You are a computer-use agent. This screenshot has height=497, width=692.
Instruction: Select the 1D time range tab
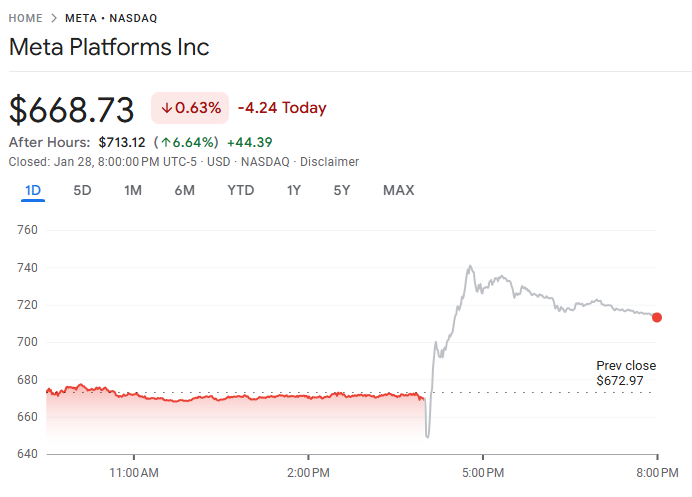(32, 190)
